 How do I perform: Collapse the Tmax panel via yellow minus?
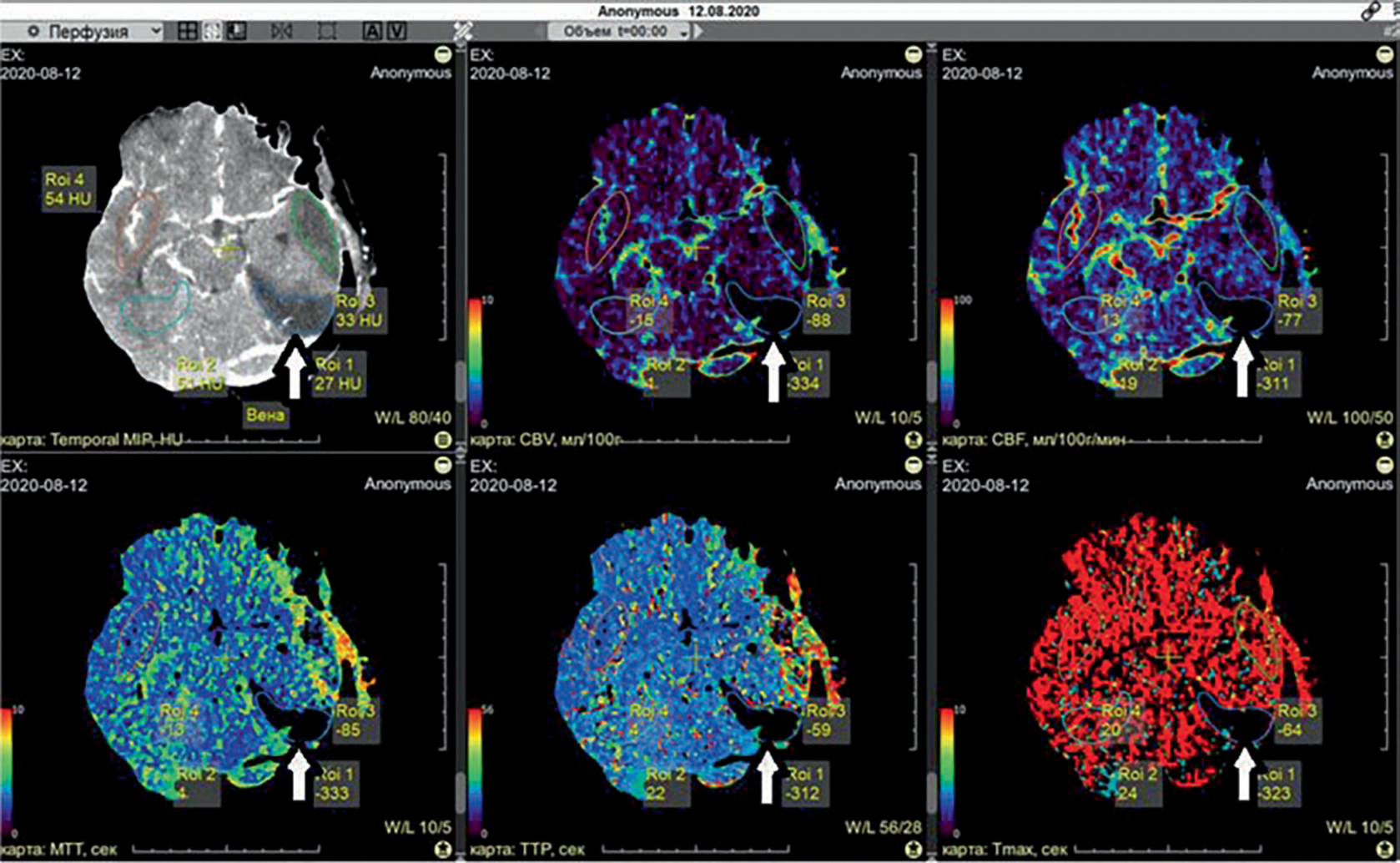click(x=1385, y=465)
